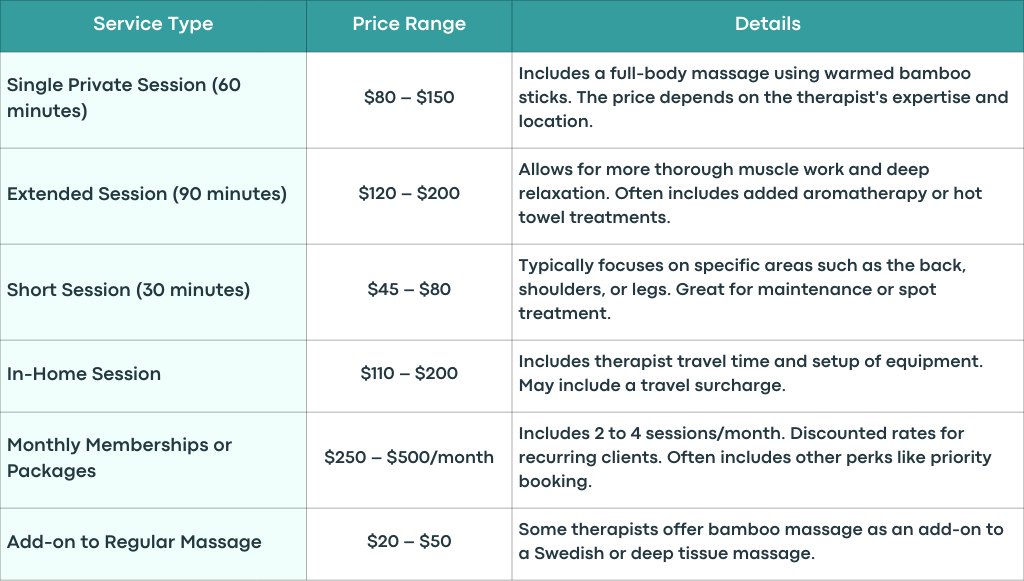
Task: Click the Swedish or deep tissue details text
Action: [761, 541]
